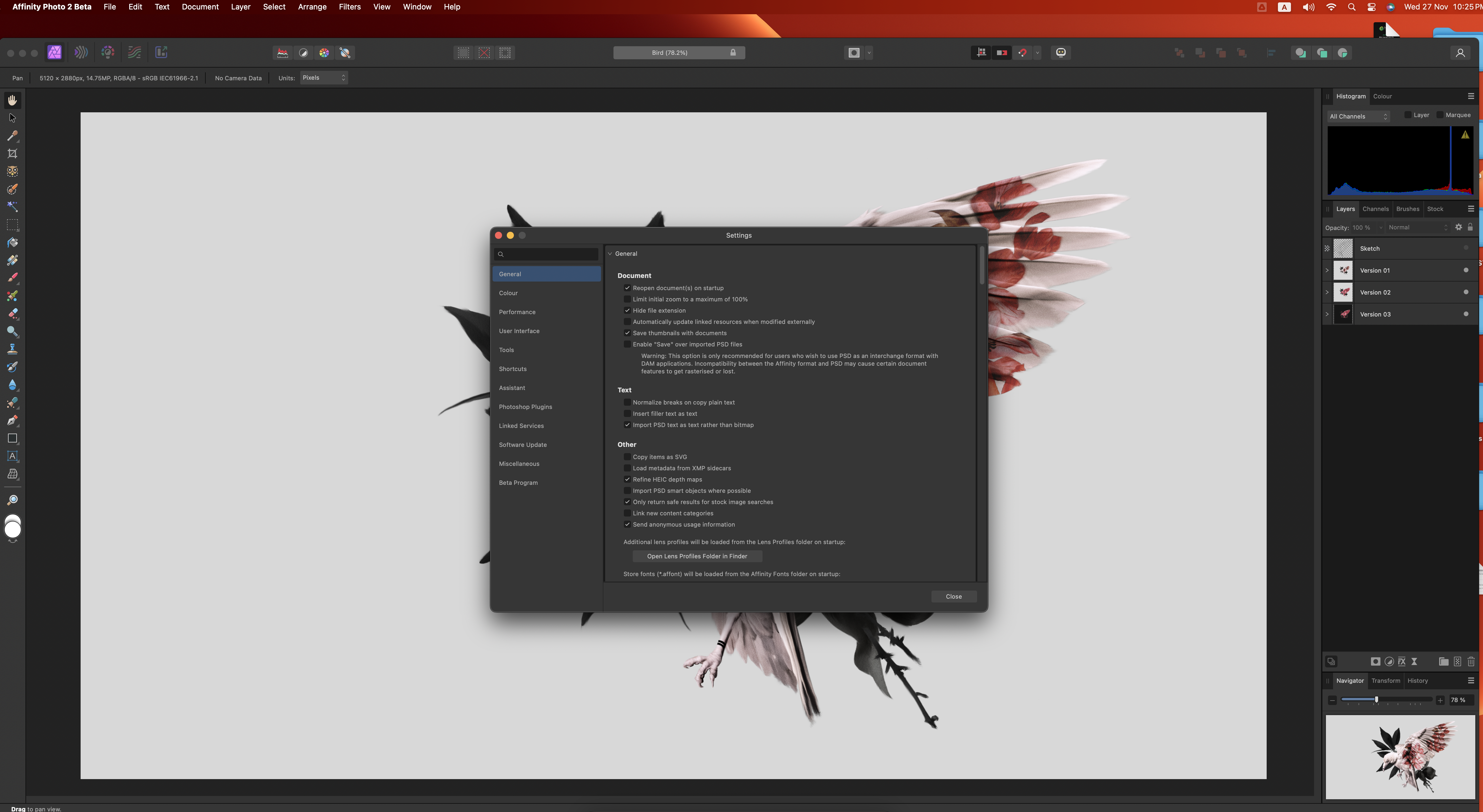Enable Copy items as SVG
Image resolution: width=1483 pixels, height=812 pixels.
click(627, 457)
